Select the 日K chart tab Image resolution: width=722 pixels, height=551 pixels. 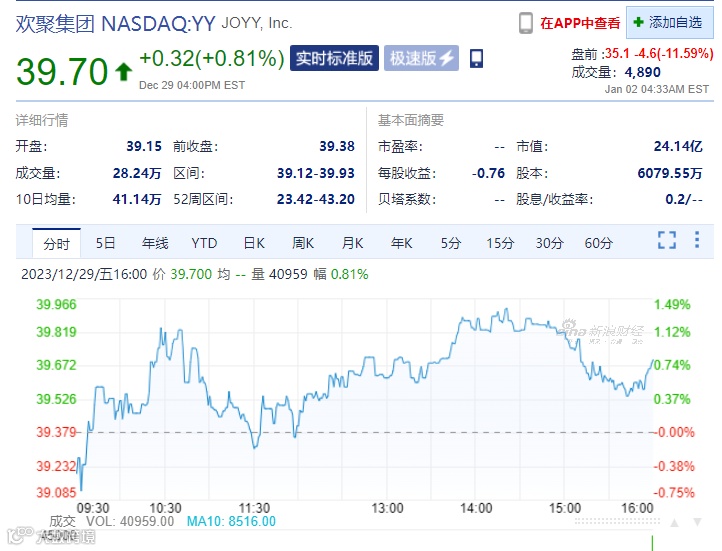pyautogui.click(x=254, y=243)
